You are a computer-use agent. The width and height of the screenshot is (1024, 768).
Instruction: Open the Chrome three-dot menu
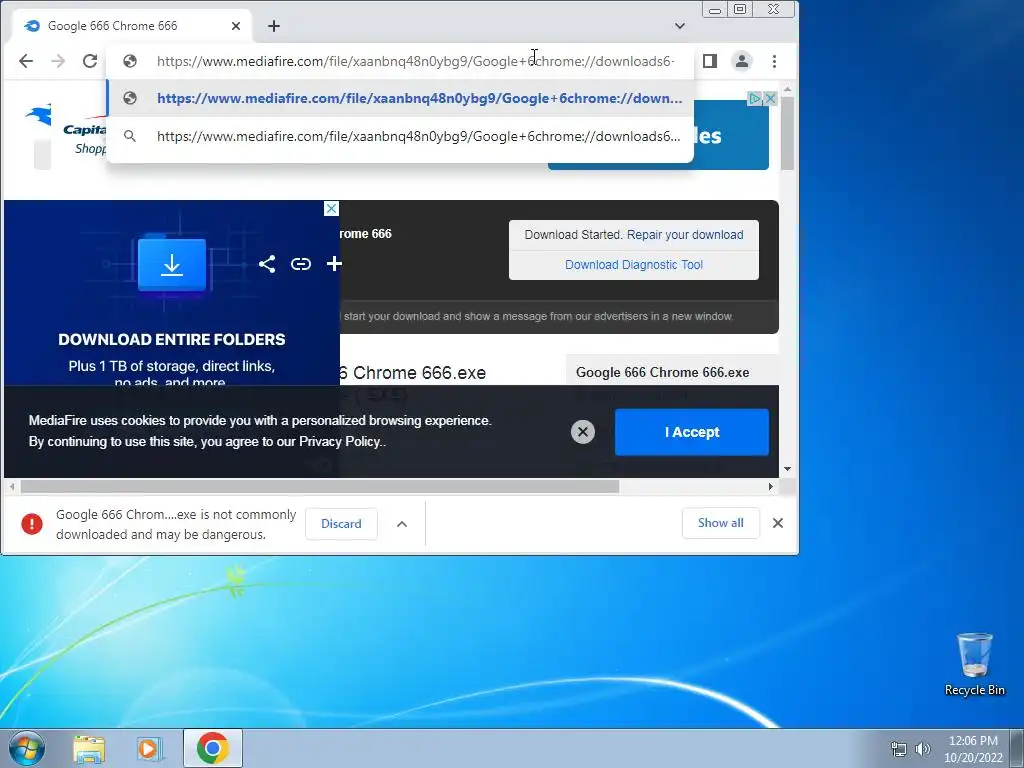775,61
